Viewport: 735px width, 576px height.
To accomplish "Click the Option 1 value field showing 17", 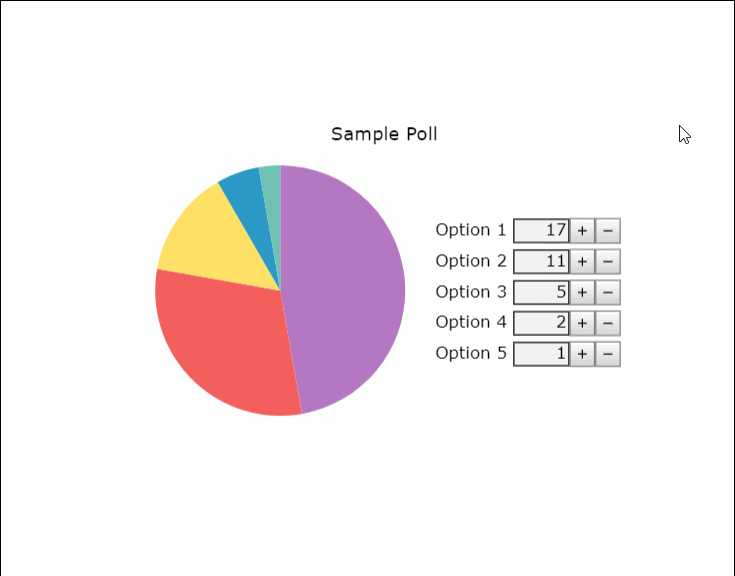I will (x=541, y=231).
